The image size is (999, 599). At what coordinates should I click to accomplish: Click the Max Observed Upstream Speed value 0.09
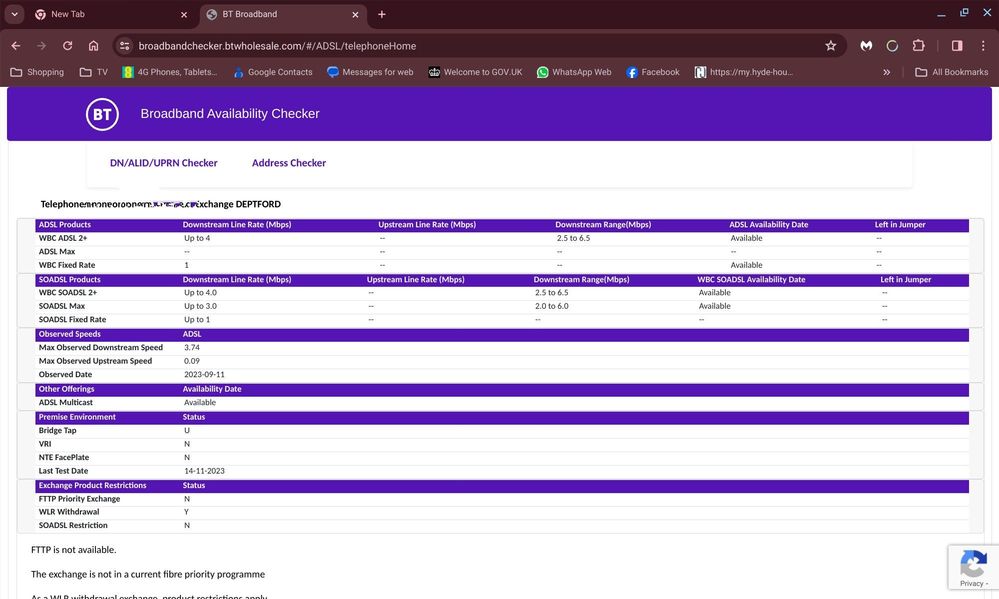[x=192, y=361]
